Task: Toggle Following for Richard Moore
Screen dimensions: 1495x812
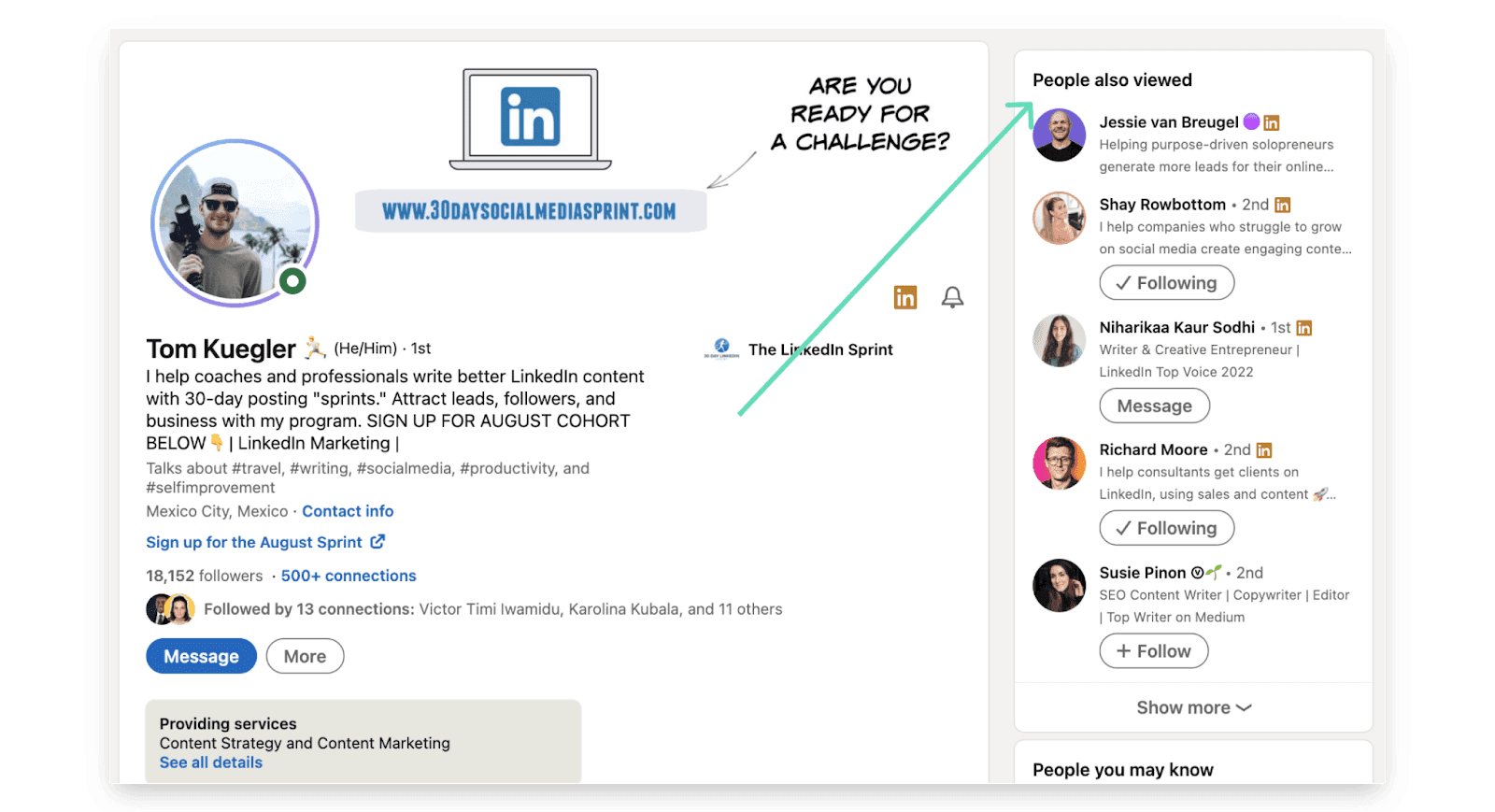Action: point(1166,528)
